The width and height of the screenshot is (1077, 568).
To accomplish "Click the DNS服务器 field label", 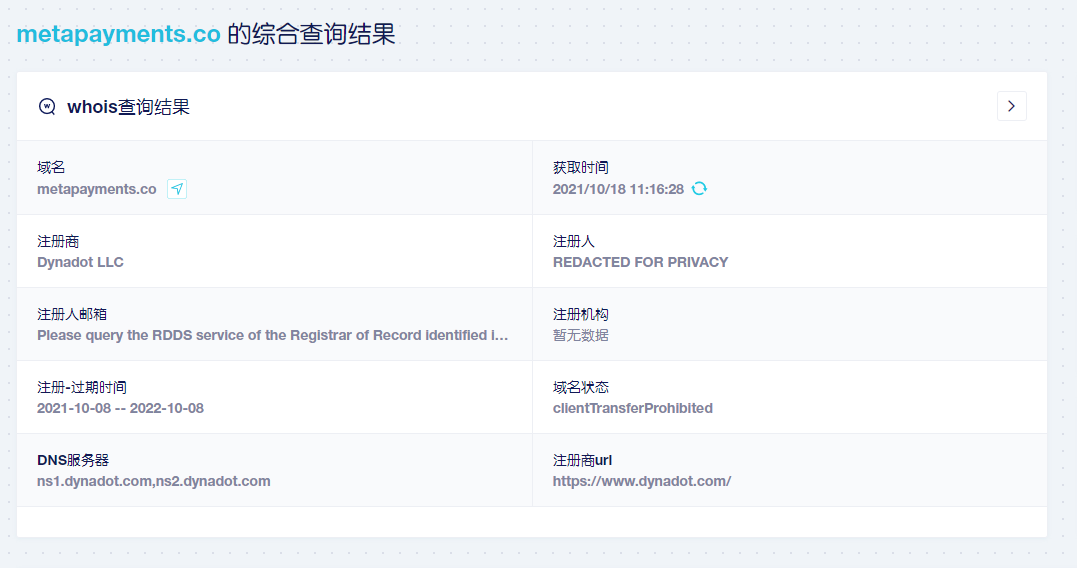I will (73, 460).
